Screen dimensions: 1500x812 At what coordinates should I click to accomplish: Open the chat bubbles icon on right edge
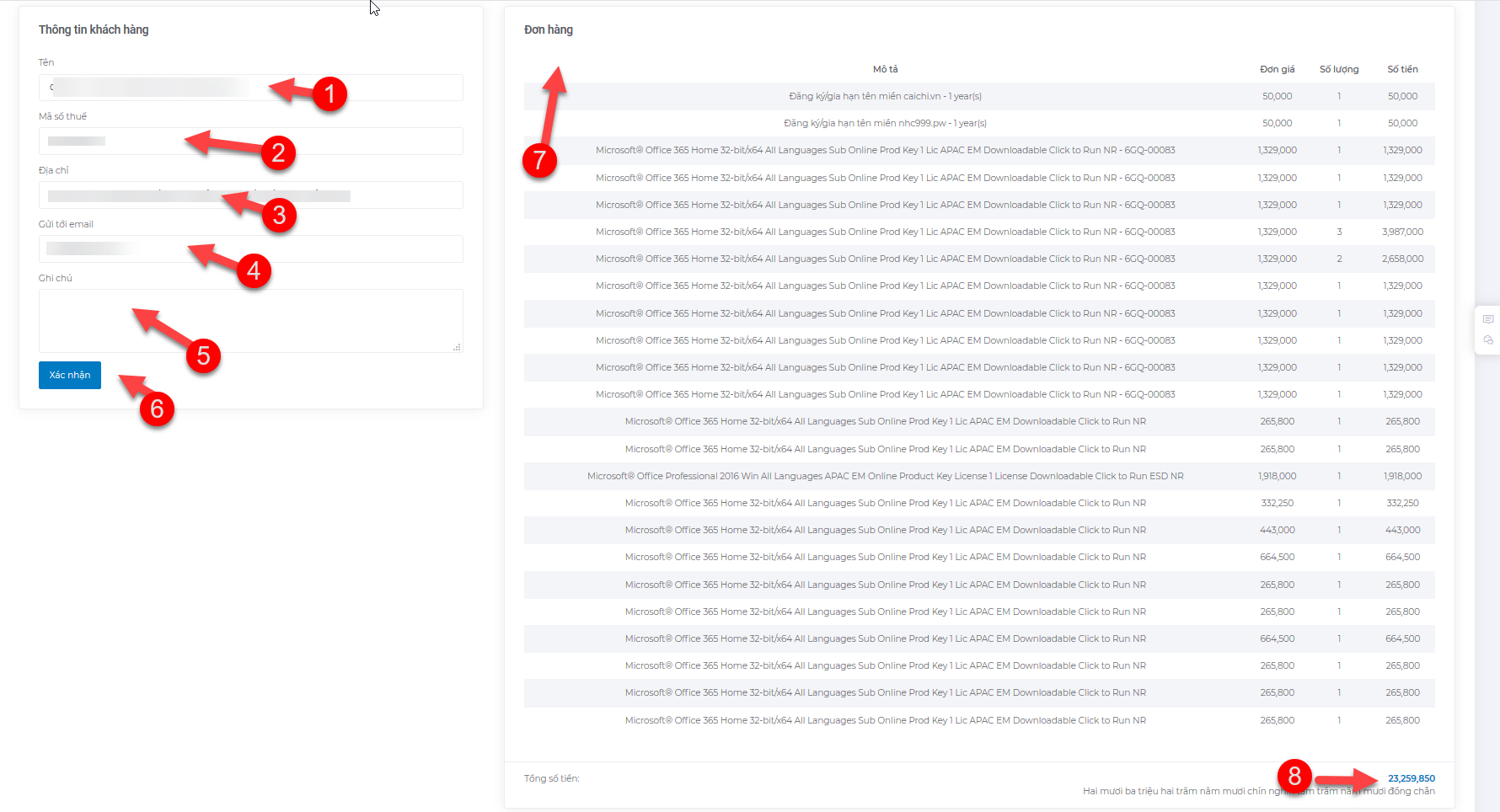pyautogui.click(x=1488, y=340)
